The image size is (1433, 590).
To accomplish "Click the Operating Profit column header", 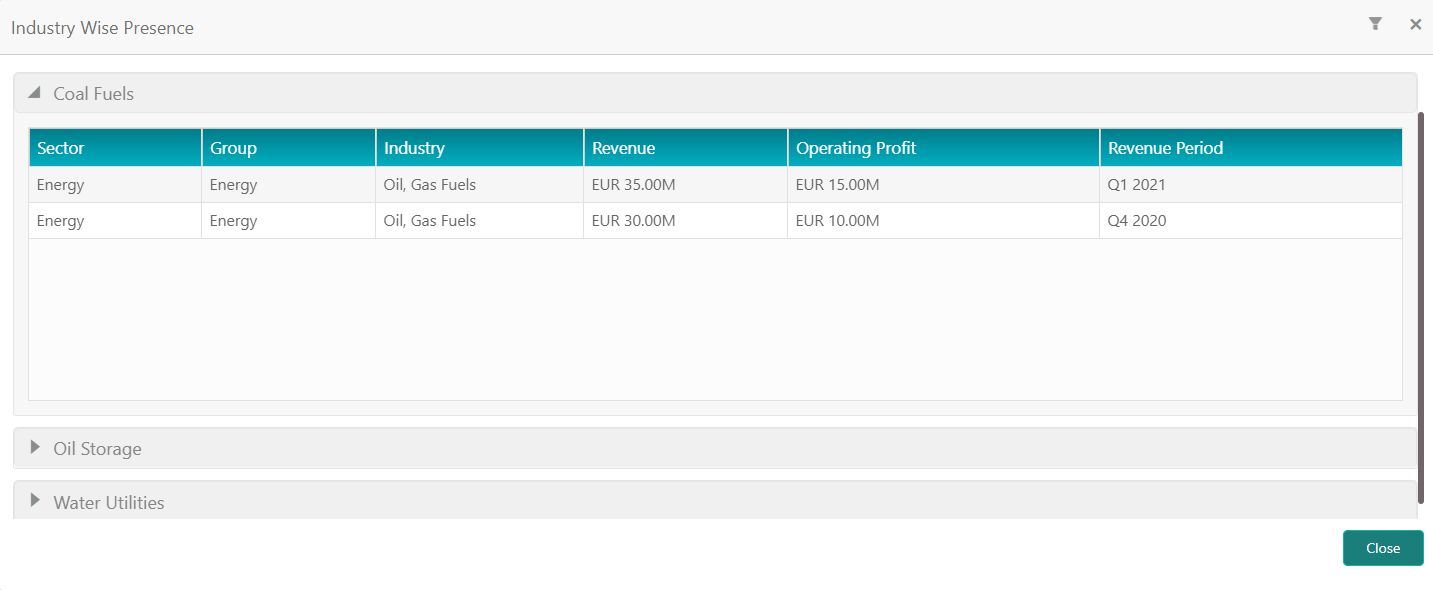I will [944, 148].
